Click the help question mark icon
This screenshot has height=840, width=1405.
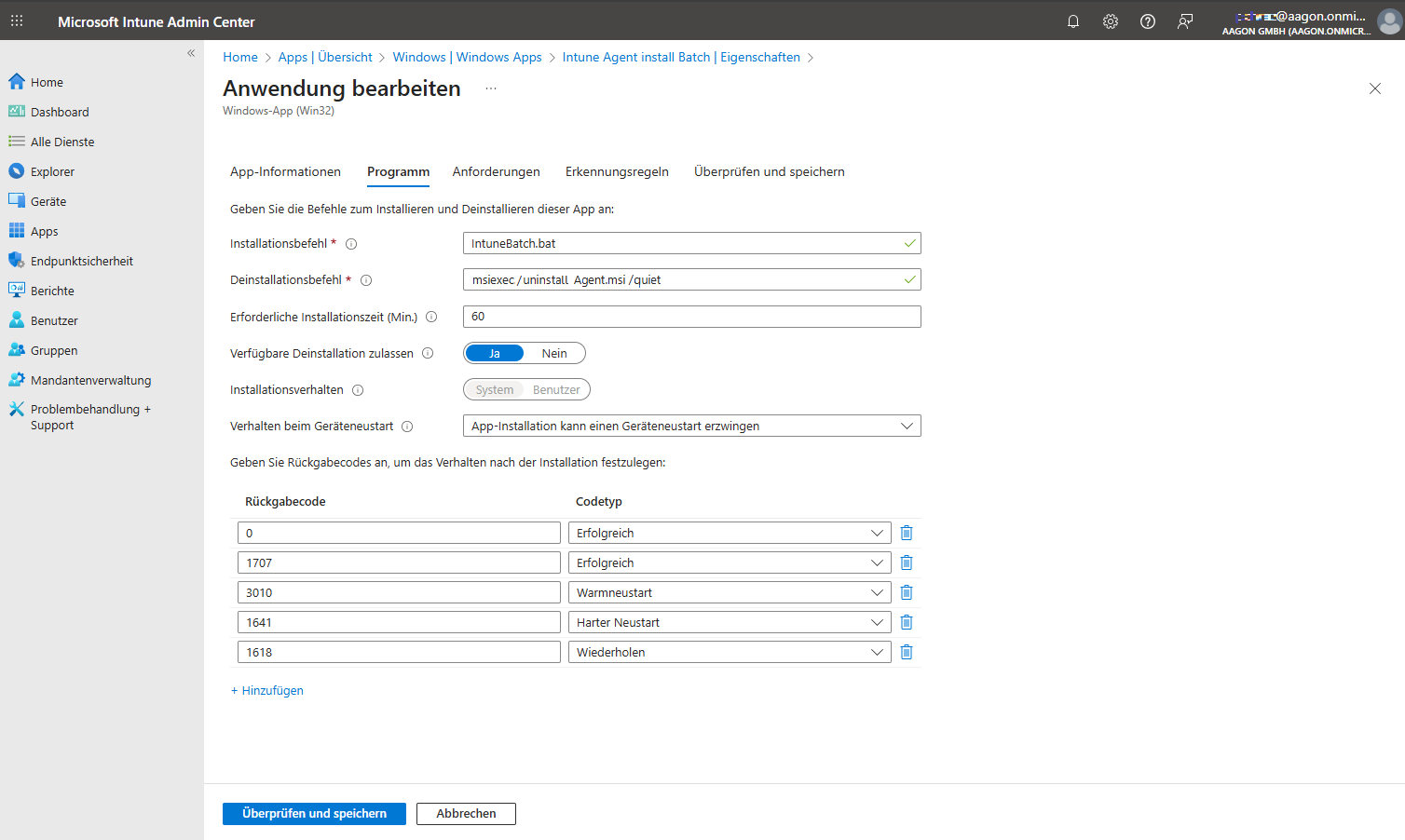tap(1148, 21)
